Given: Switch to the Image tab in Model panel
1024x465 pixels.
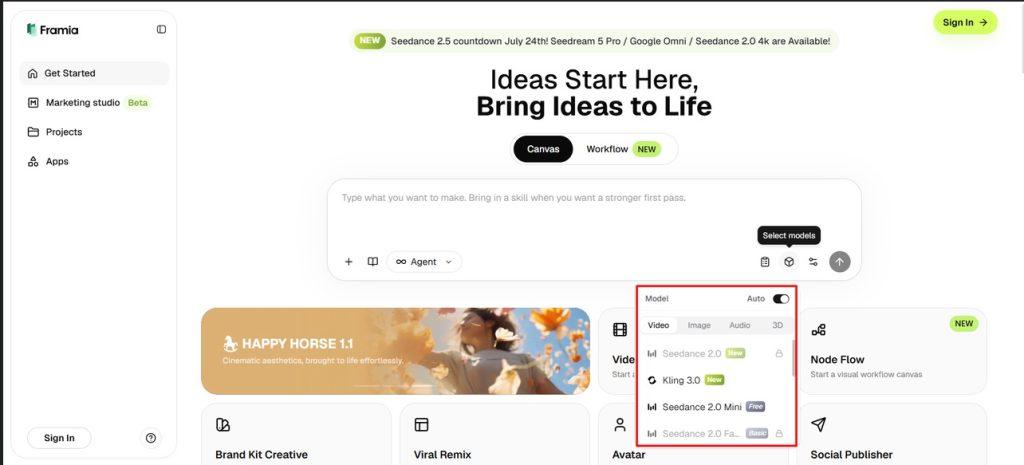Looking at the screenshot, I should click(699, 325).
